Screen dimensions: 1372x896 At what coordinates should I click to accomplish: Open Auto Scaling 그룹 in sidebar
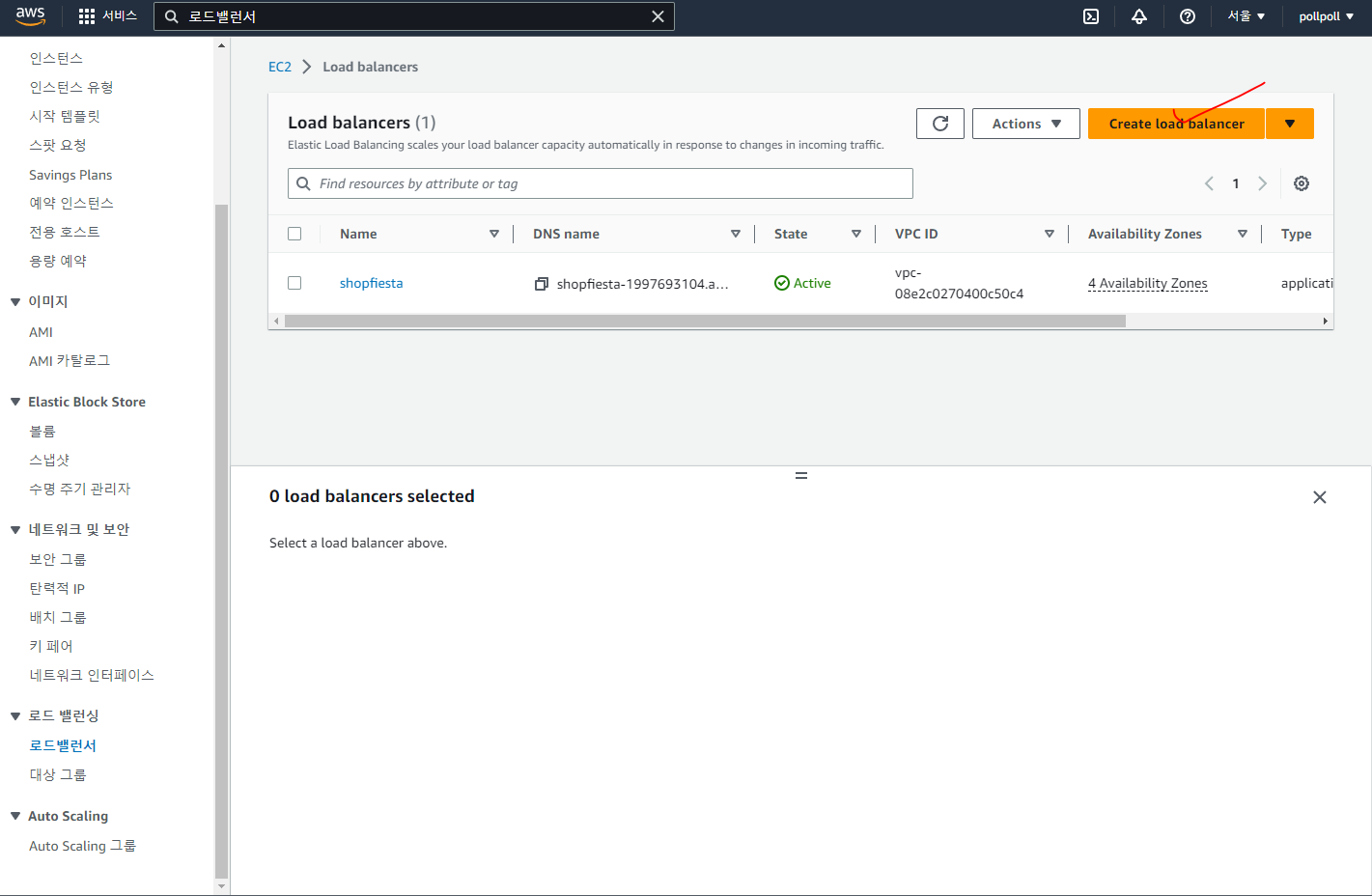pos(82,846)
